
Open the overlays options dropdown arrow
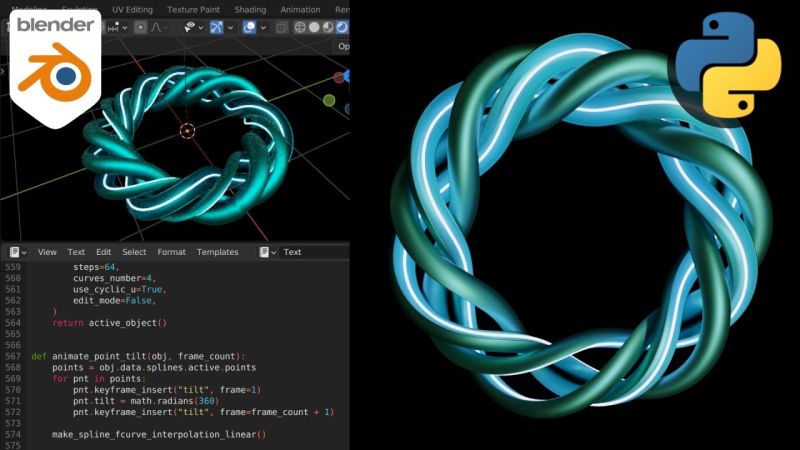click(263, 28)
